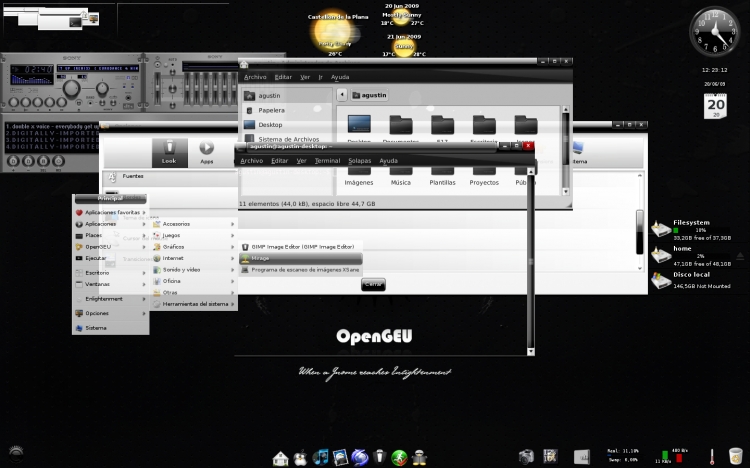Image resolution: width=750 pixels, height=468 pixels.
Task: Turn the large volume knob on audio player
Action: point(71,89)
